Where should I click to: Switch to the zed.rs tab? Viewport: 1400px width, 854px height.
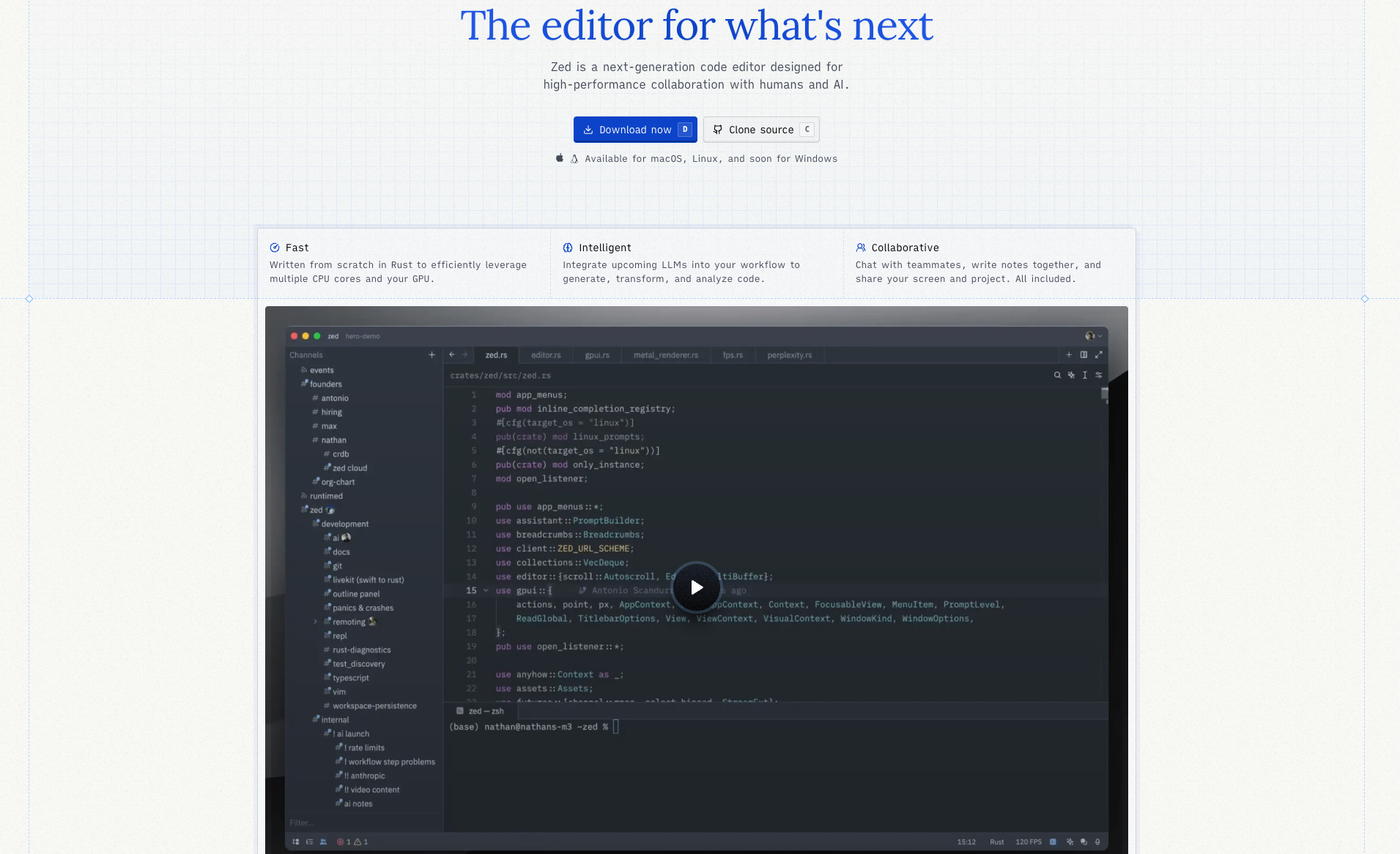pyautogui.click(x=496, y=355)
